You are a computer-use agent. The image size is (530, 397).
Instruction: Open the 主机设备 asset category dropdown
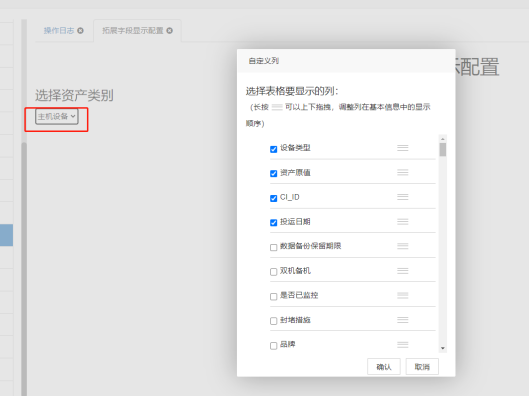point(57,117)
